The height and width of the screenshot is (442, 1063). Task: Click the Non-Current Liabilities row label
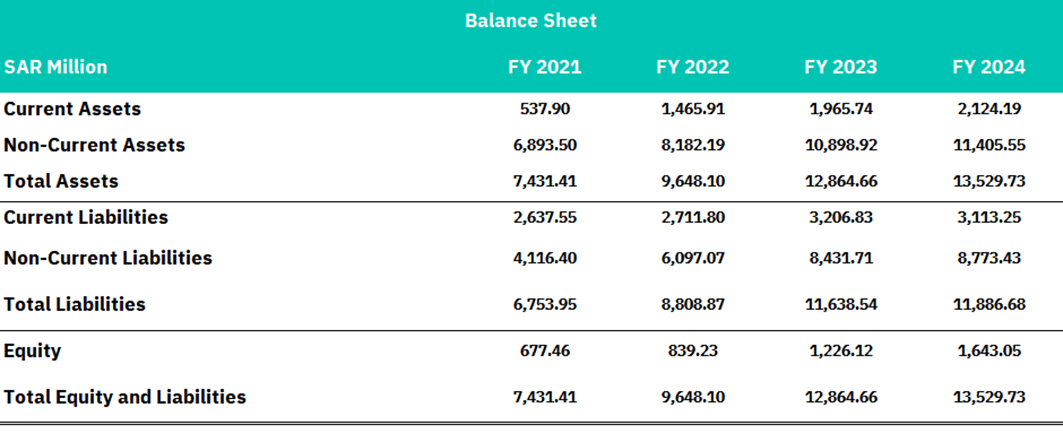coord(108,258)
